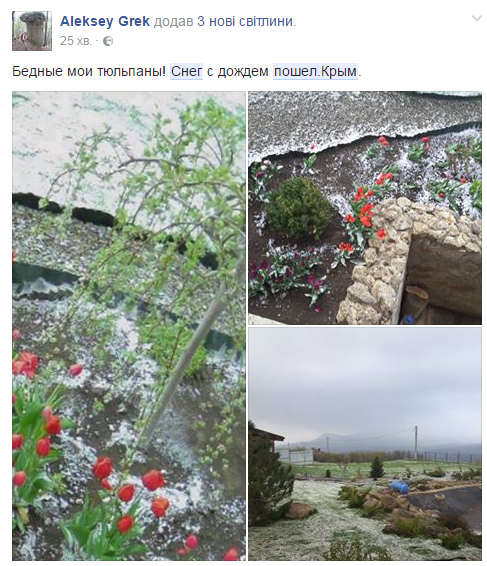Image resolution: width=487 pixels, height=566 pixels.
Task: Click the 3 нові світлини text
Action: coord(245,22)
